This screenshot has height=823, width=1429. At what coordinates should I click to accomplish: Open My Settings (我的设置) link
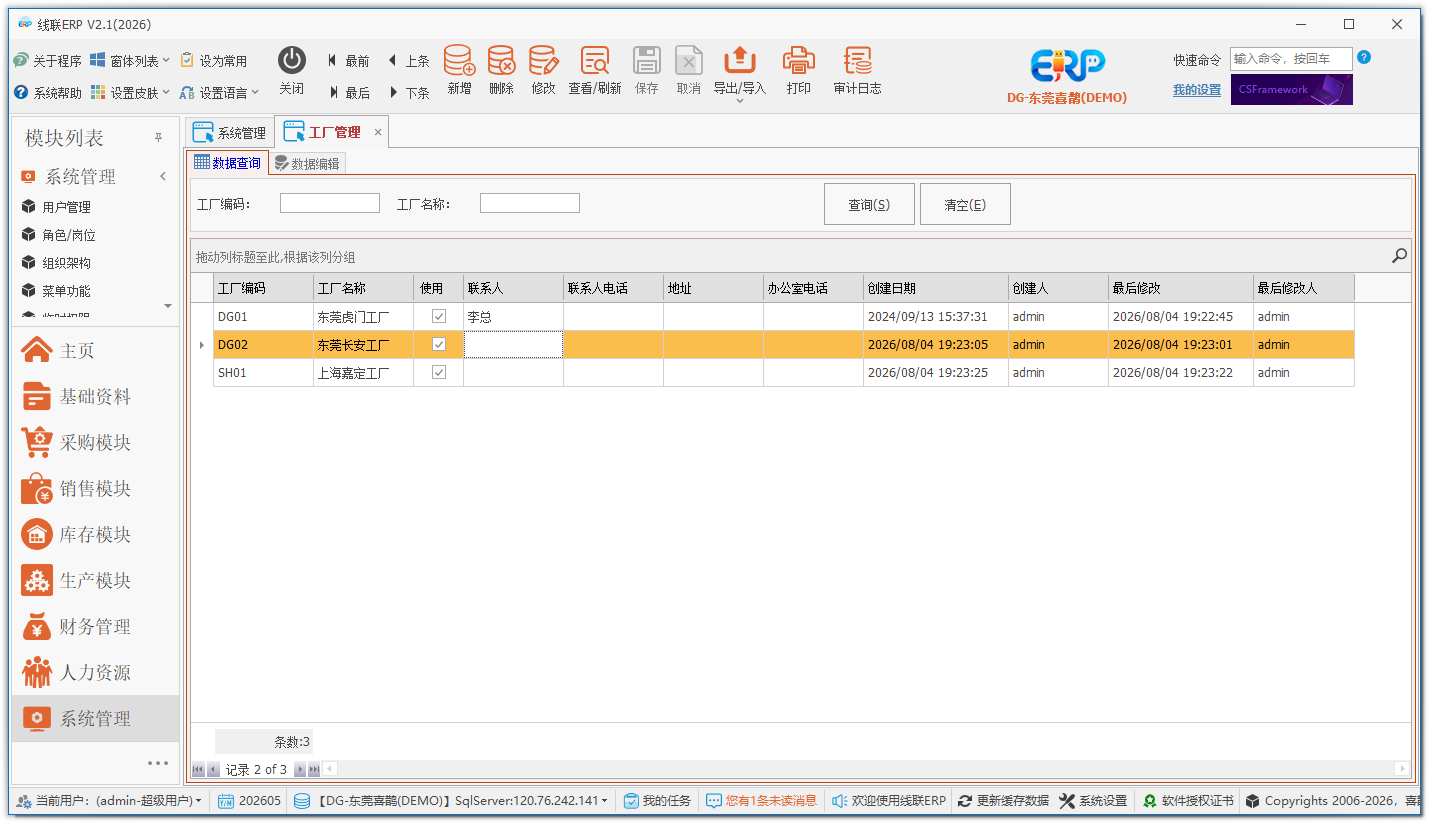coord(1197,90)
